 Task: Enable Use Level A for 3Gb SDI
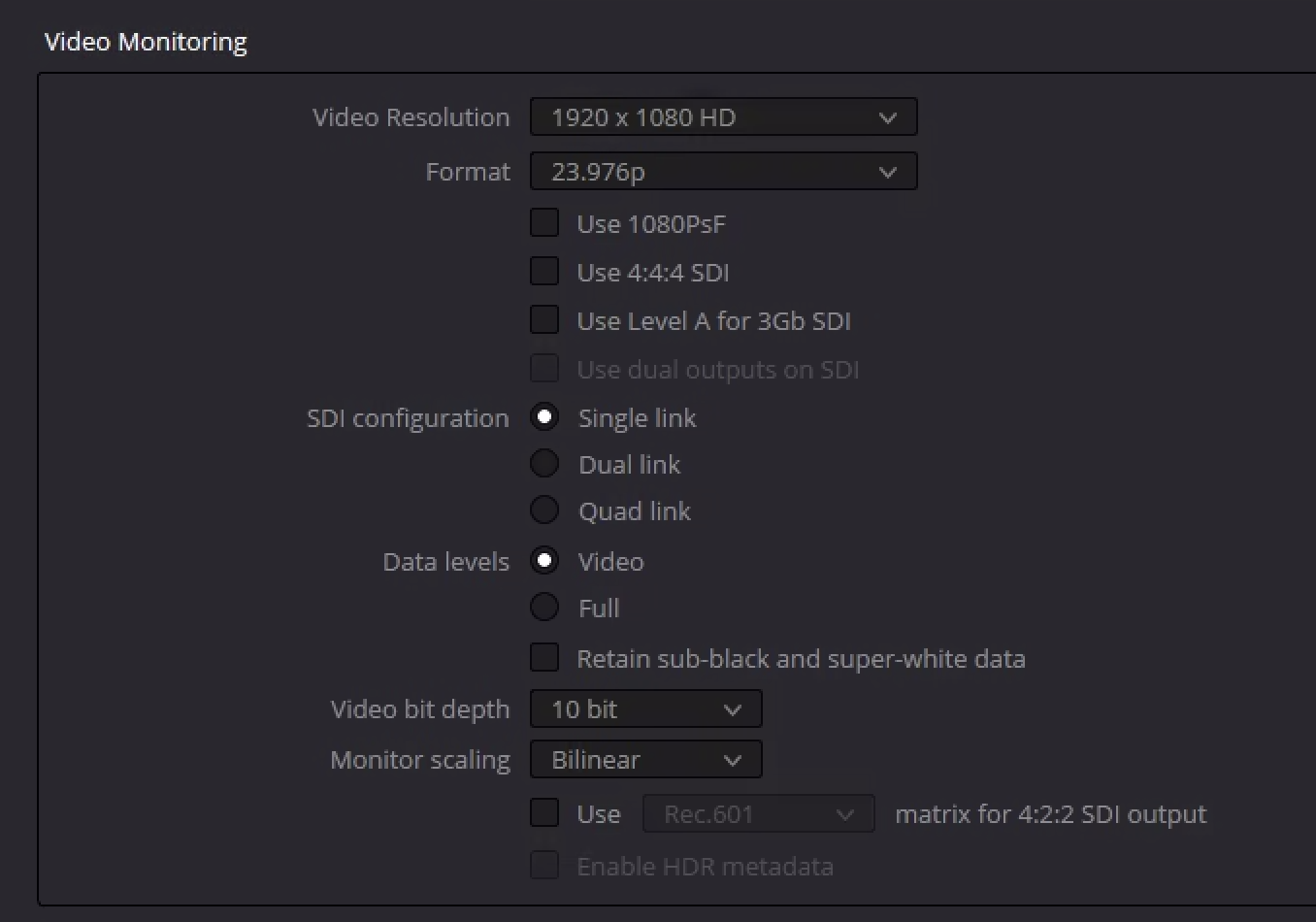click(x=544, y=320)
